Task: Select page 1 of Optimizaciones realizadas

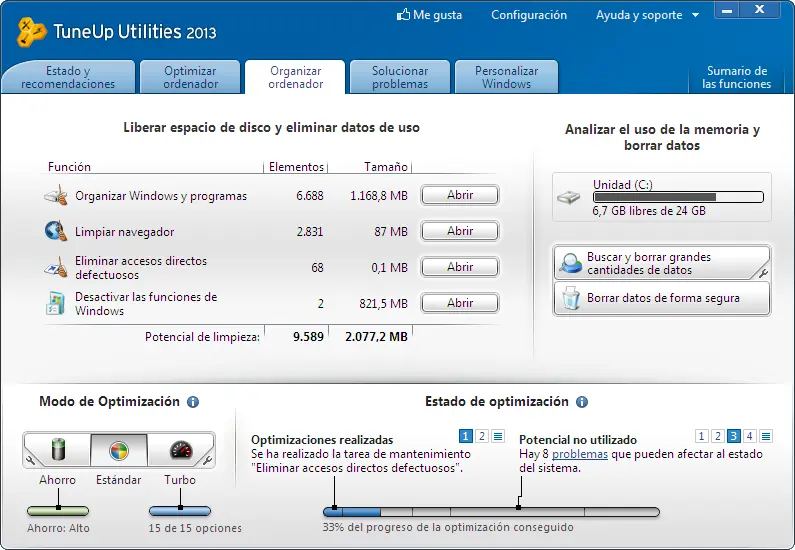Action: [465, 436]
